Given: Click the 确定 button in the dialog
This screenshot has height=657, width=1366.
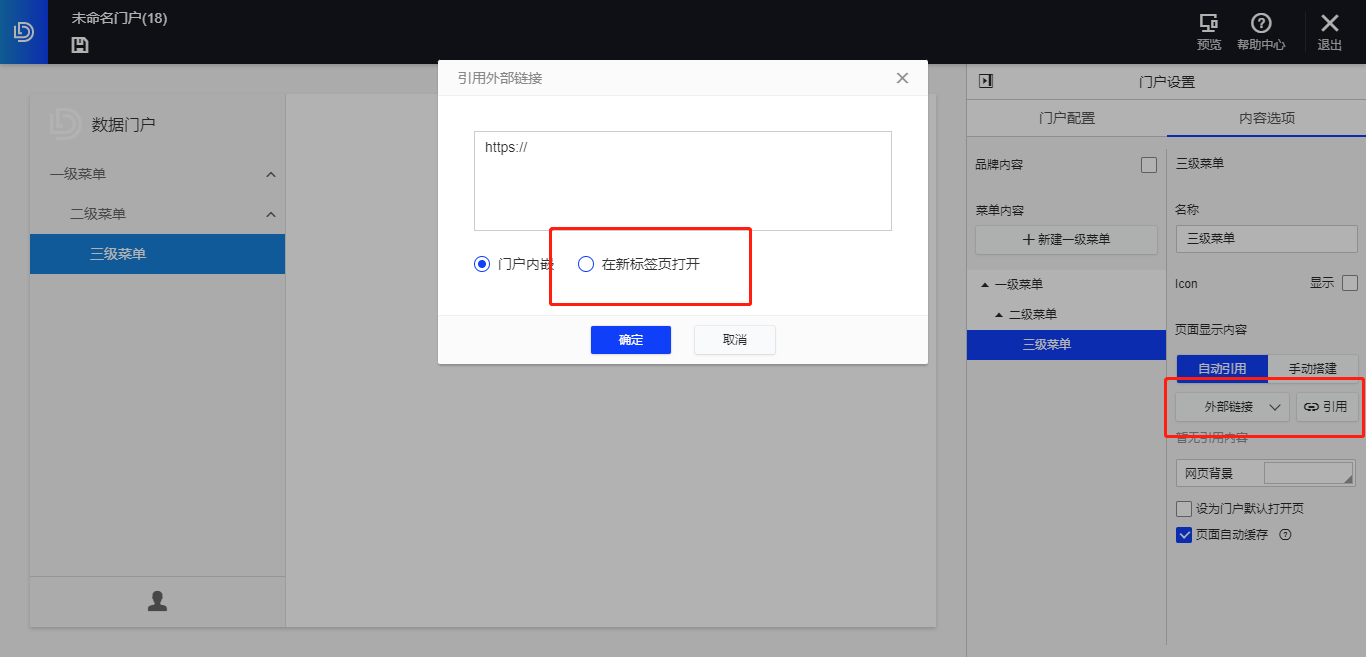Looking at the screenshot, I should tap(630, 340).
